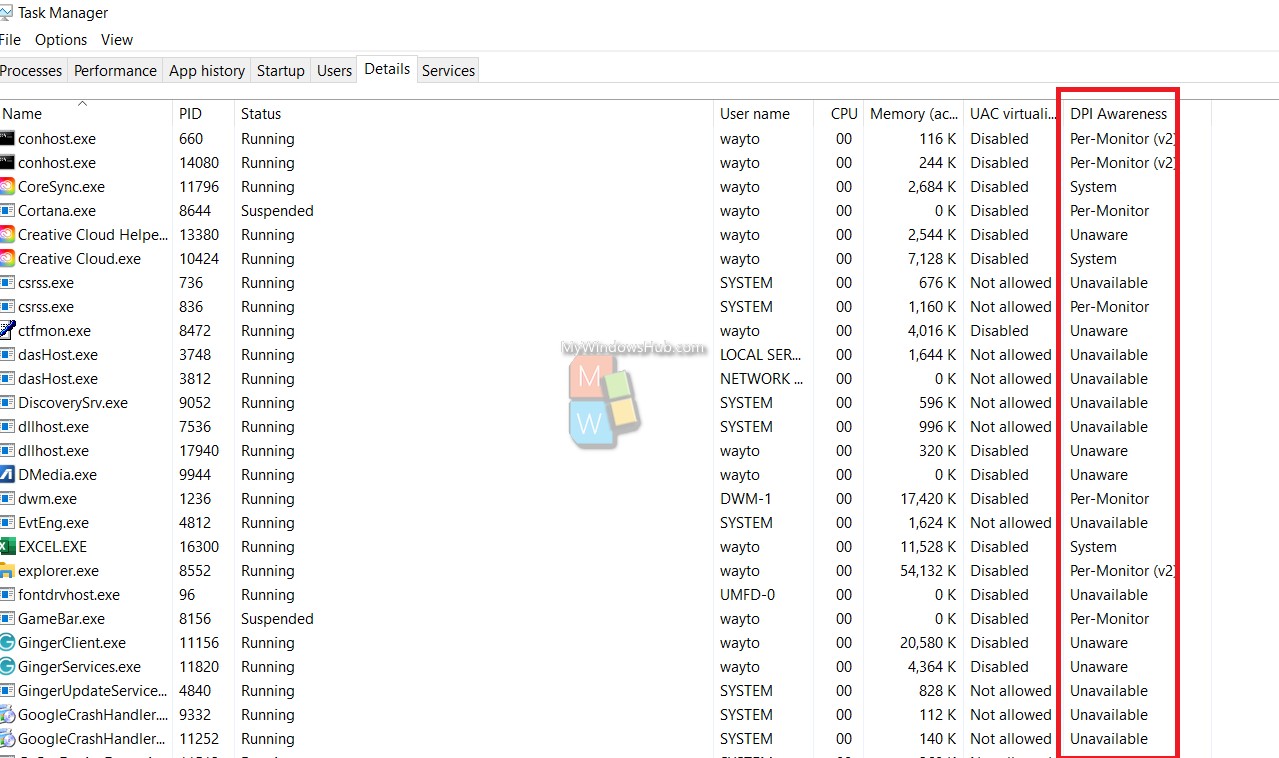Open the Users tab

point(334,71)
